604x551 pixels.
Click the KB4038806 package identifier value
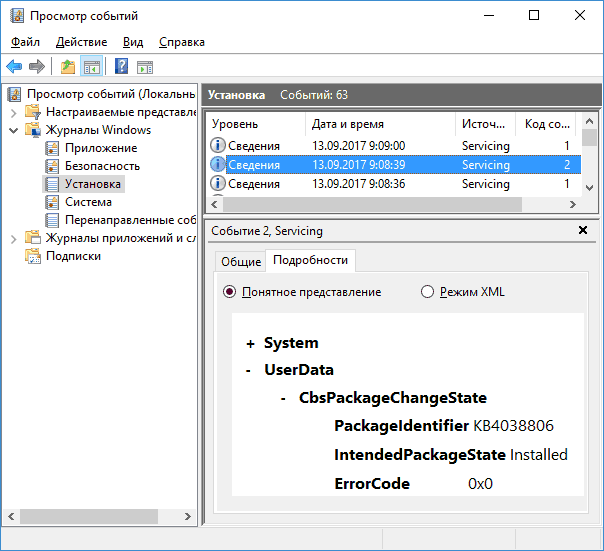tap(513, 426)
